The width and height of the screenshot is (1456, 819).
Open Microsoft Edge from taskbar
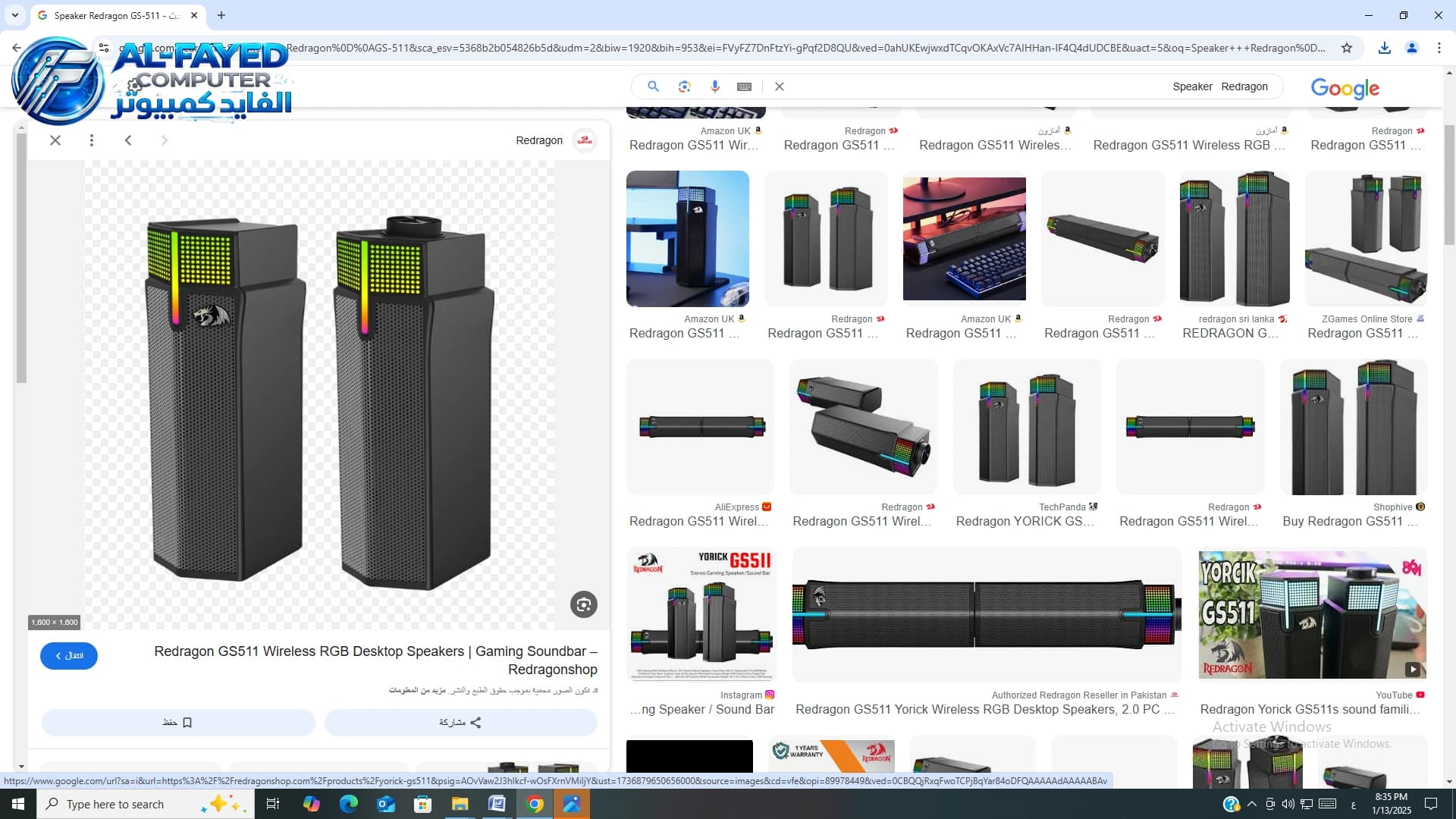348,804
